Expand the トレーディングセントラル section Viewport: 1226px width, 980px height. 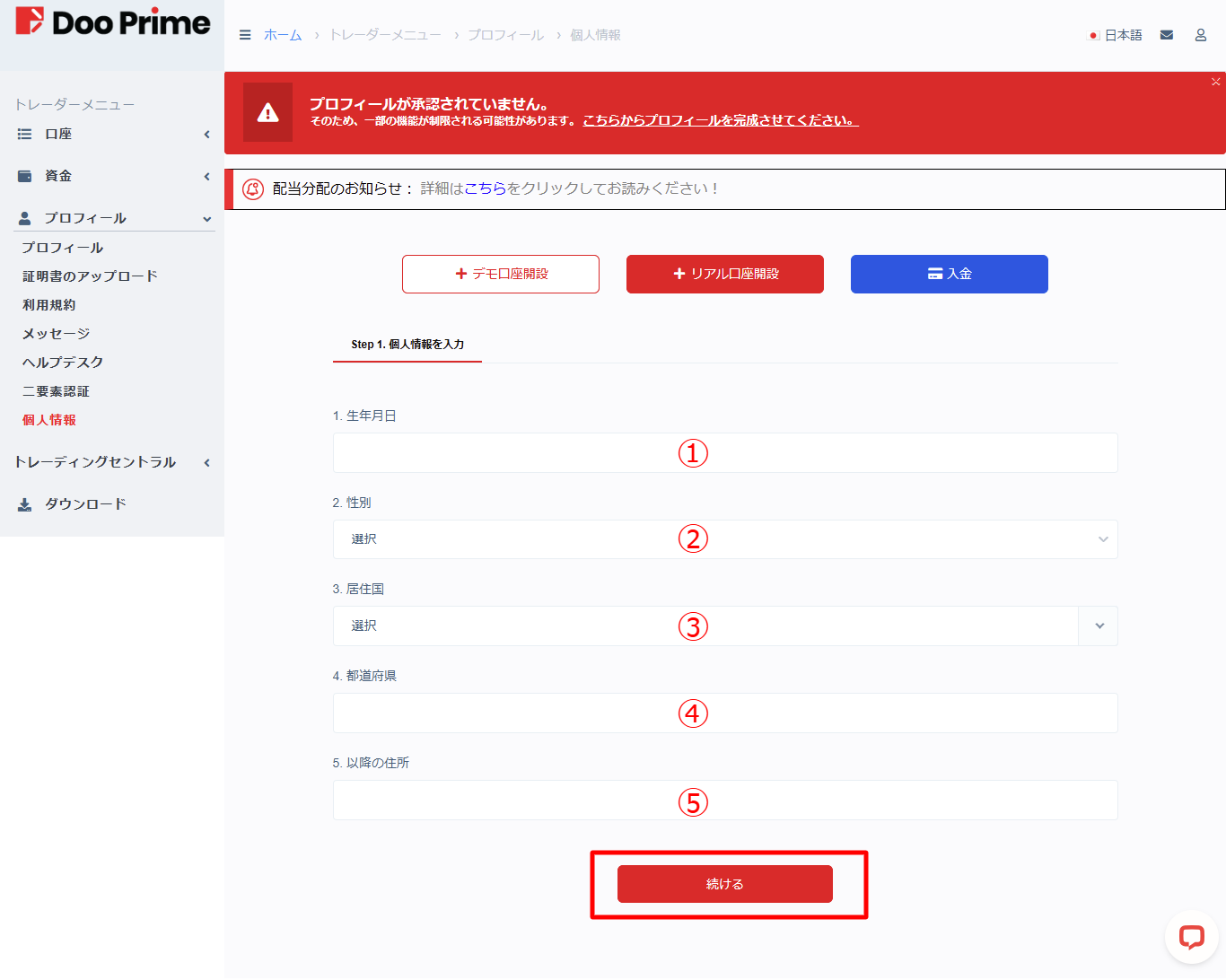coord(206,462)
